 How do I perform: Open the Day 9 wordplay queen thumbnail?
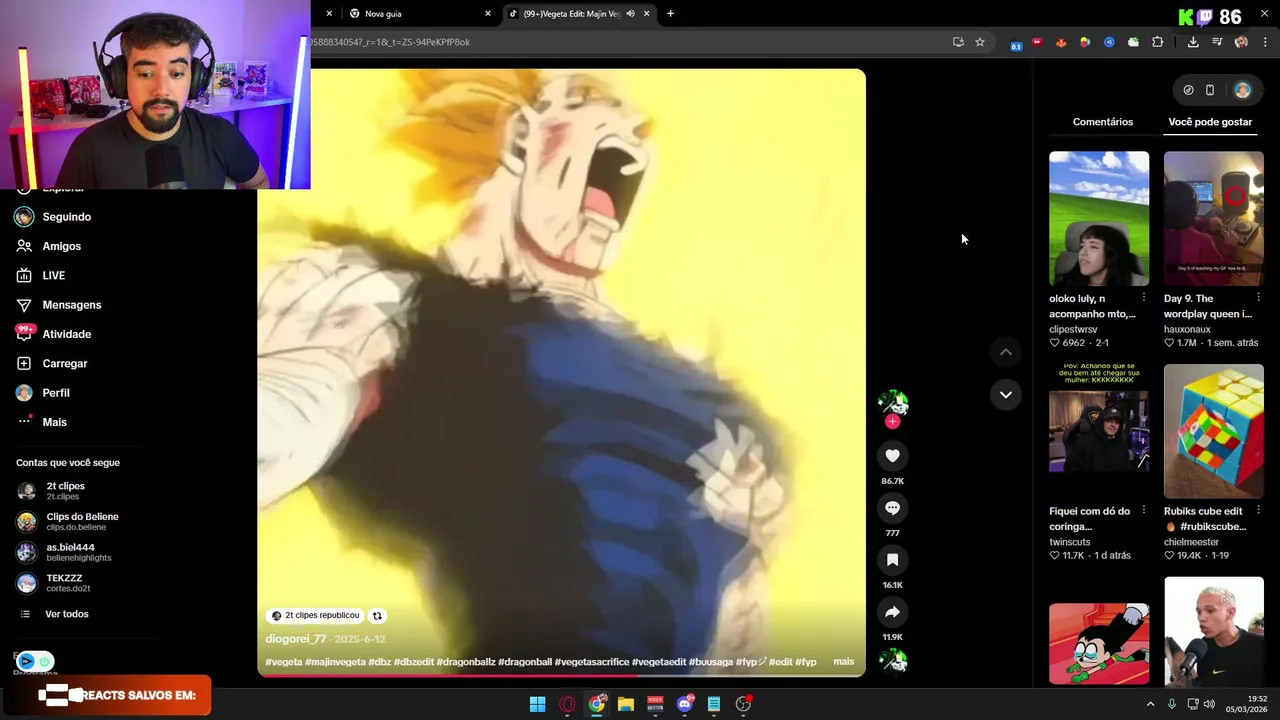pyautogui.click(x=1214, y=219)
